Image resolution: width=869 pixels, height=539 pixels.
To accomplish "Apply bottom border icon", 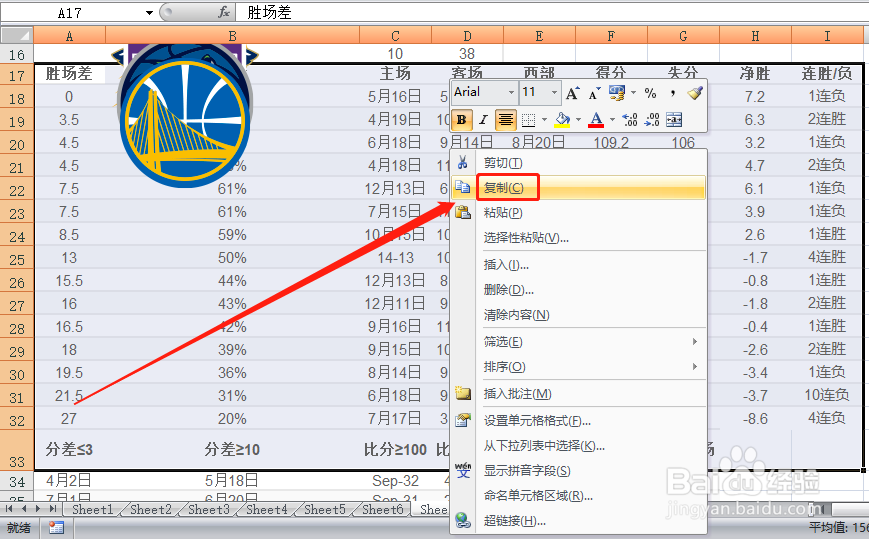I will [x=529, y=120].
